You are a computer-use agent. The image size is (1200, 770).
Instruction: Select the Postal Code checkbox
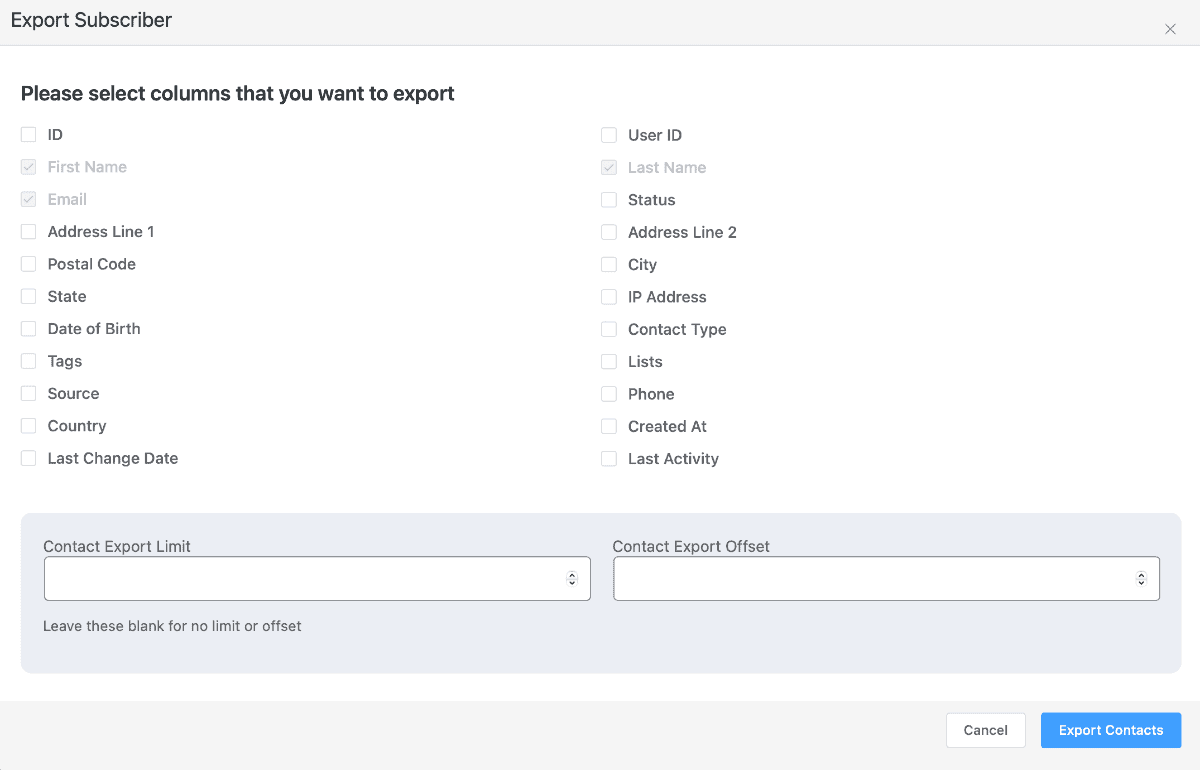point(28,264)
